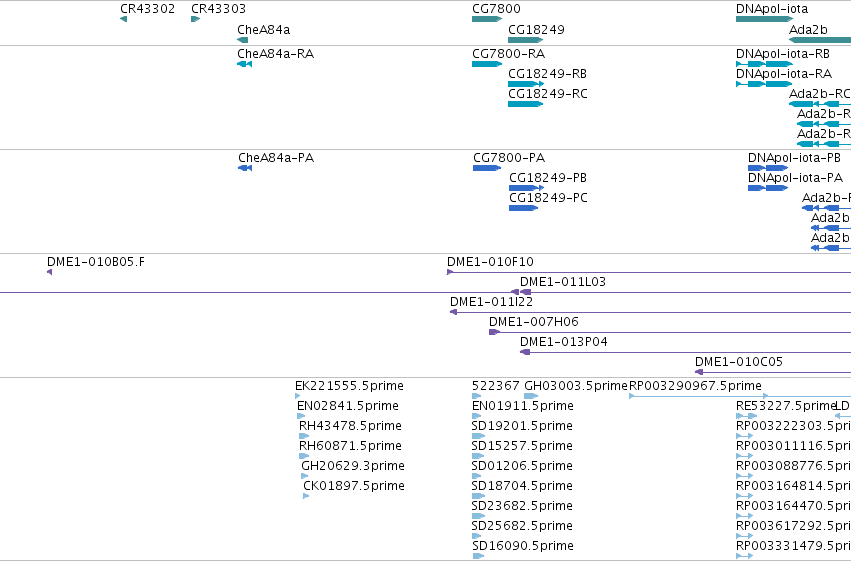Open EST SD25682.5prime
Image resolution: width=851 pixels, height=561 pixels.
point(522,526)
